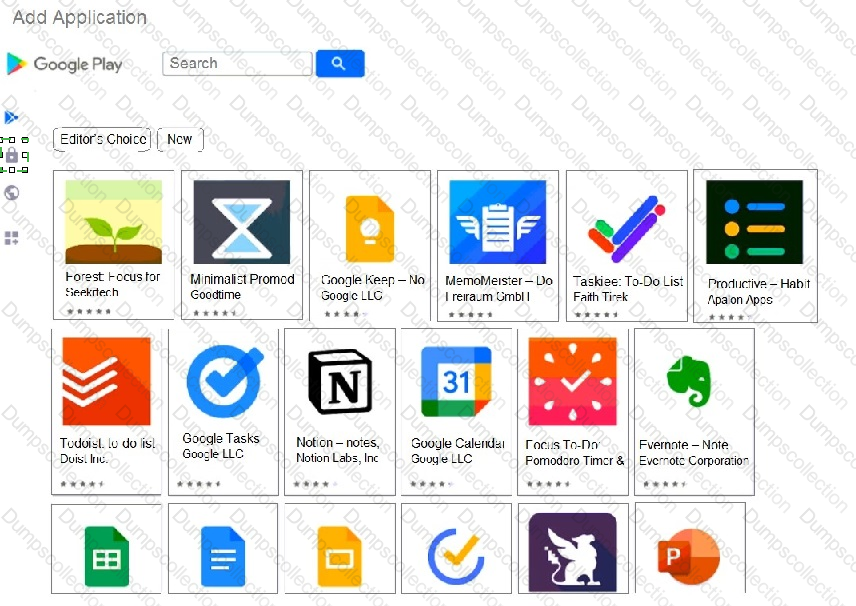This screenshot has width=856, height=606.
Task: Select the Google Keep app icon
Action: pyautogui.click(x=370, y=229)
